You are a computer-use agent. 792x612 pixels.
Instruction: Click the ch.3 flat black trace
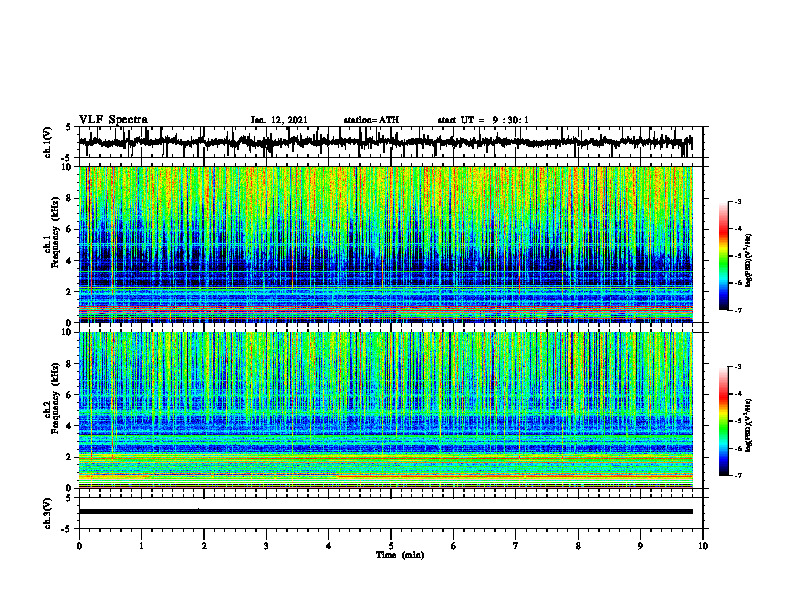pyautogui.click(x=386, y=512)
